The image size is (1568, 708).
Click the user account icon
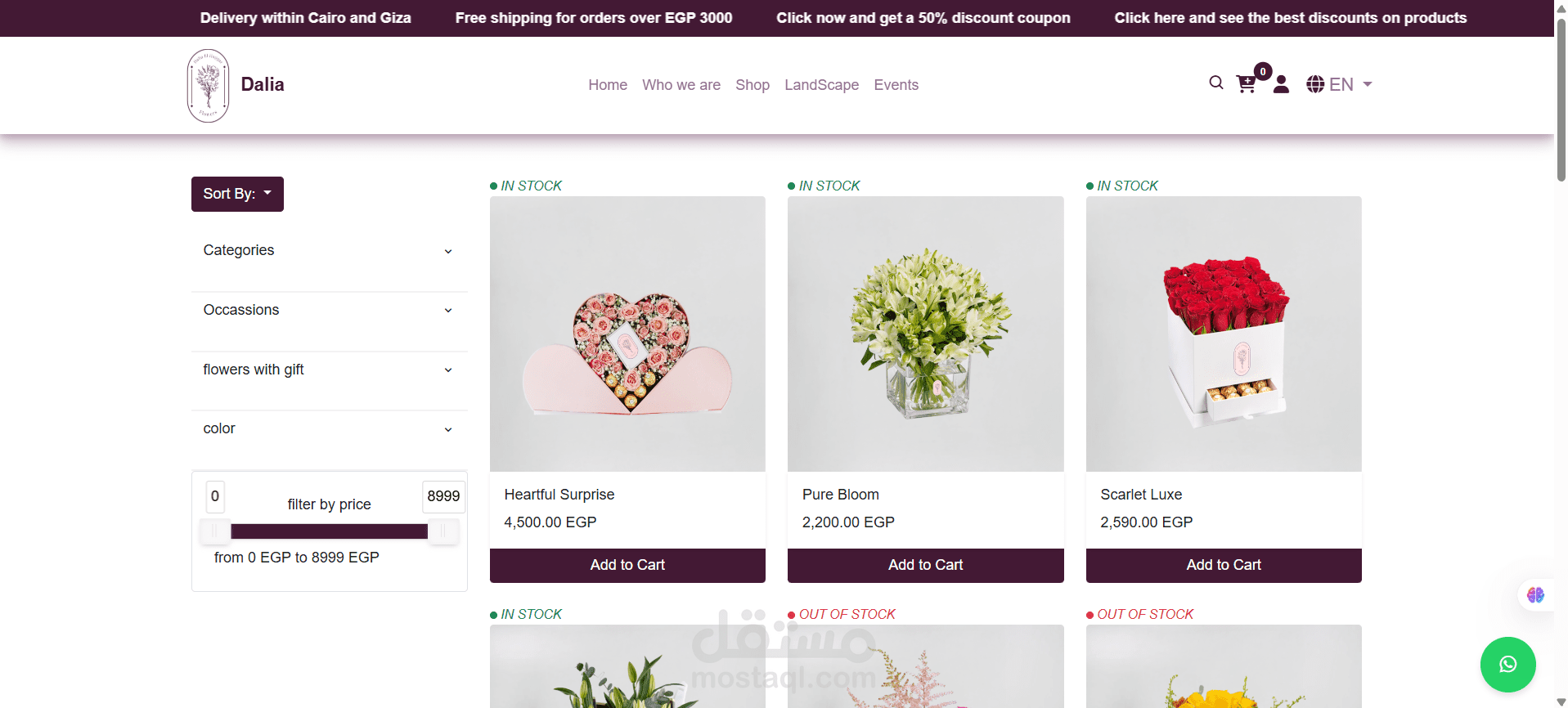coord(1281,84)
